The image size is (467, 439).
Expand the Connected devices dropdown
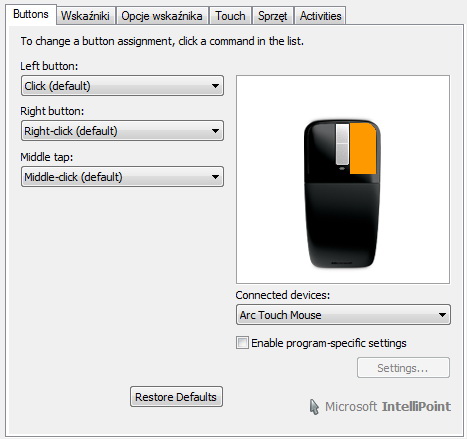pyautogui.click(x=343, y=315)
